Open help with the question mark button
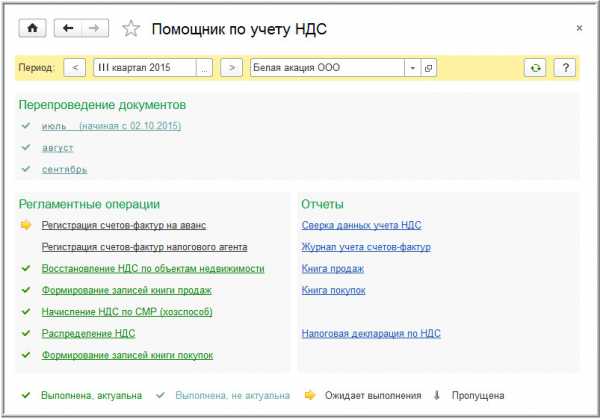The width and height of the screenshot is (600, 419). [x=565, y=67]
